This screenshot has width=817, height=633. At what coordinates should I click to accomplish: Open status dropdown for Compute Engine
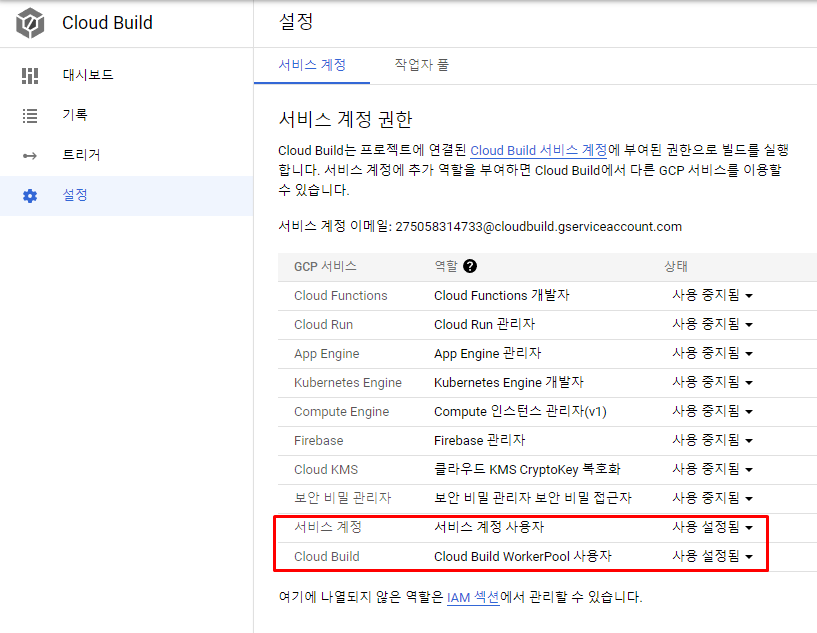click(712, 412)
